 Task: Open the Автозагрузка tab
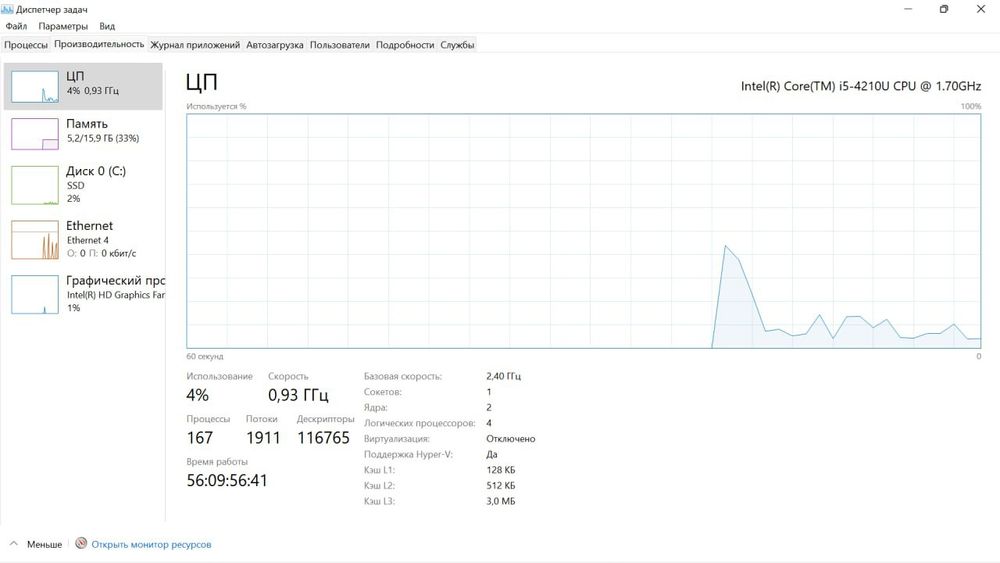(275, 45)
